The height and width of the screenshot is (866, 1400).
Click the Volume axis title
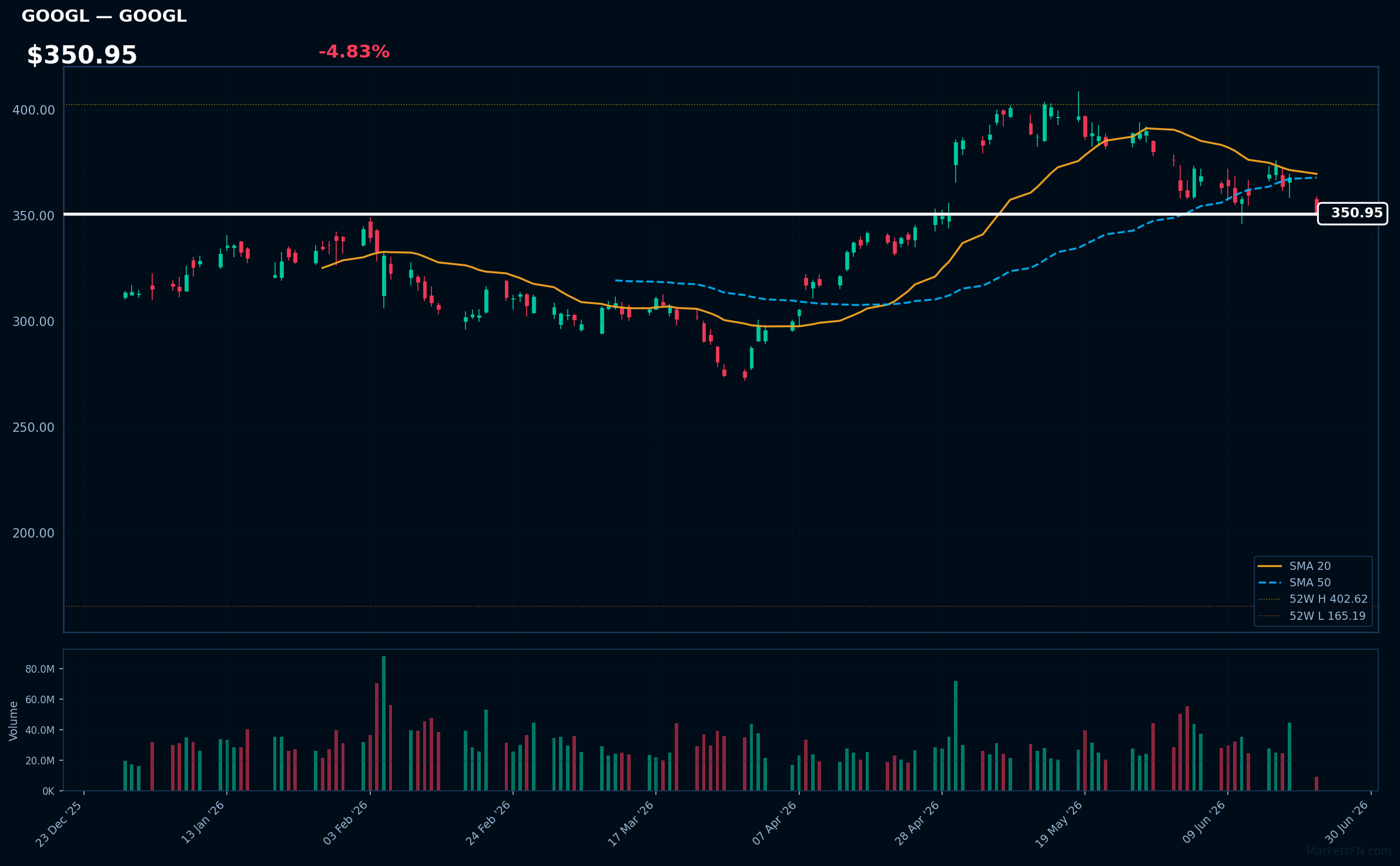pyautogui.click(x=14, y=721)
